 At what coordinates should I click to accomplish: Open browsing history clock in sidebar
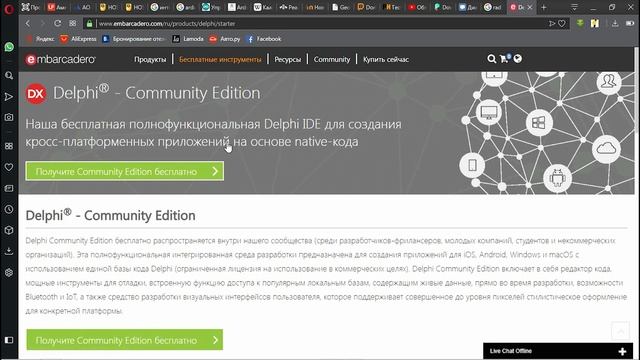(x=9, y=209)
